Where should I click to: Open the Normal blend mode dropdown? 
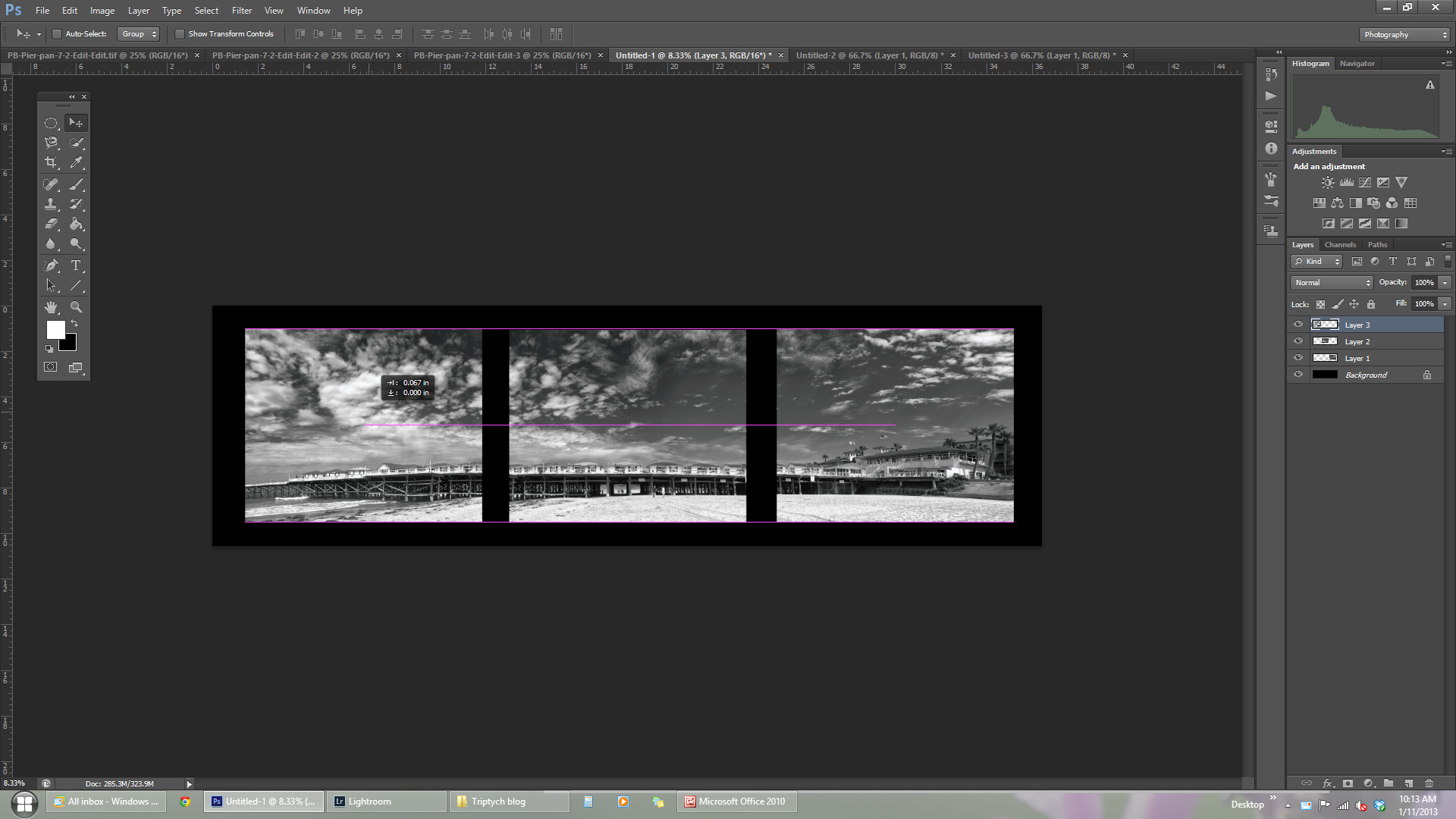pos(1332,283)
